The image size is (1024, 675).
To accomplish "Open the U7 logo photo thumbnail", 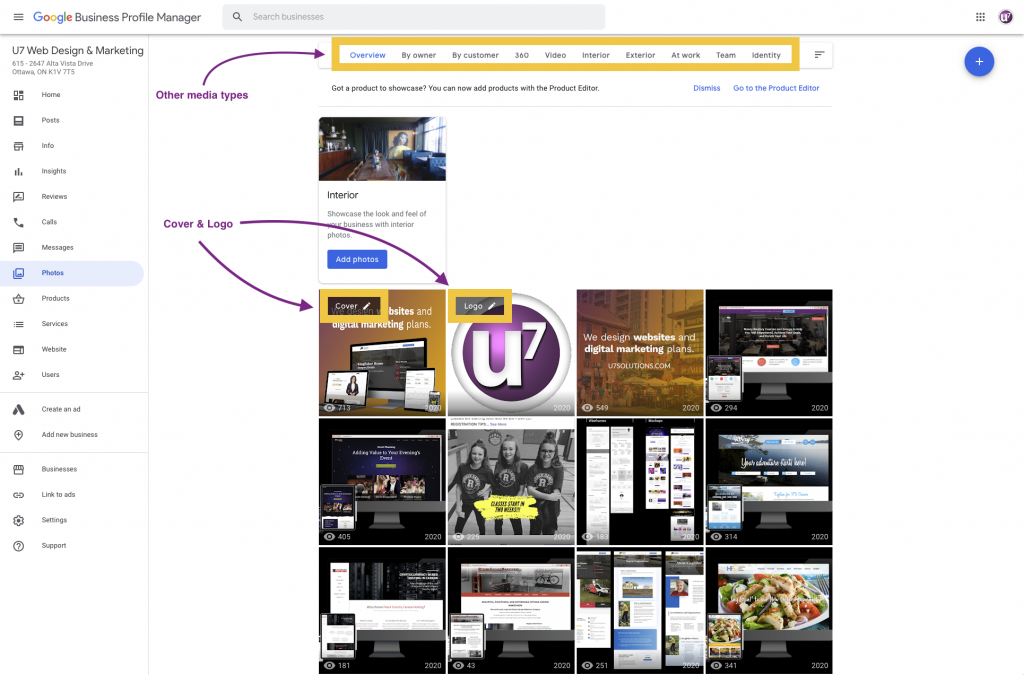I will coord(511,353).
